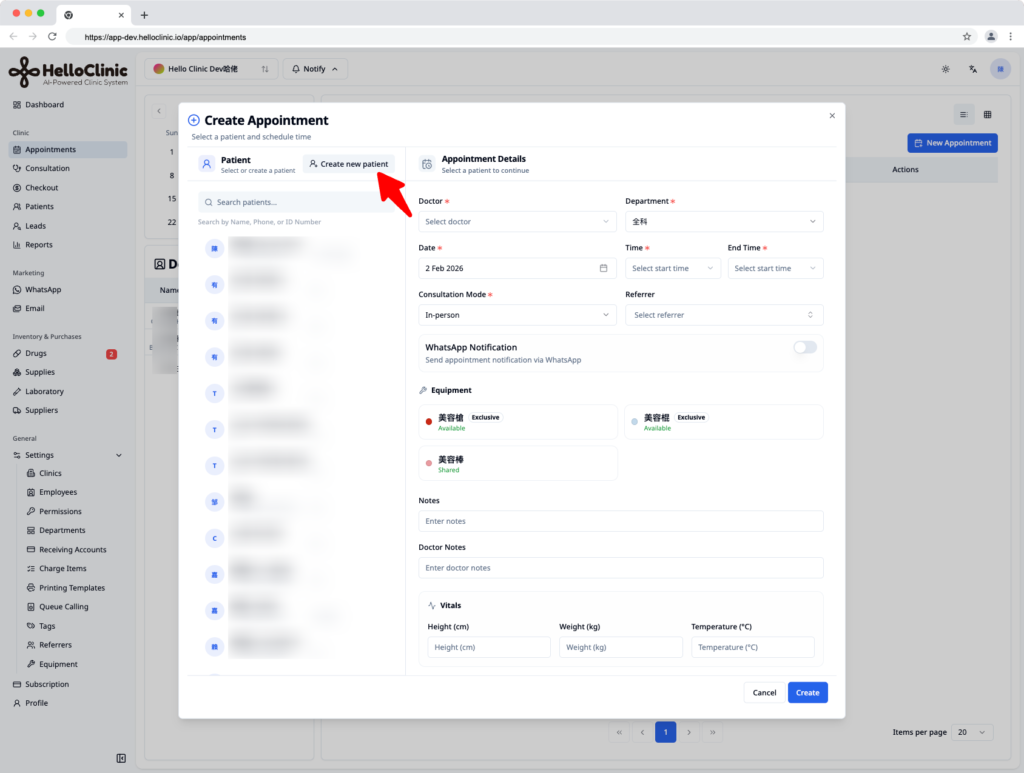
Task: Select the 美容棒 Shared equipment card
Action: click(518, 464)
